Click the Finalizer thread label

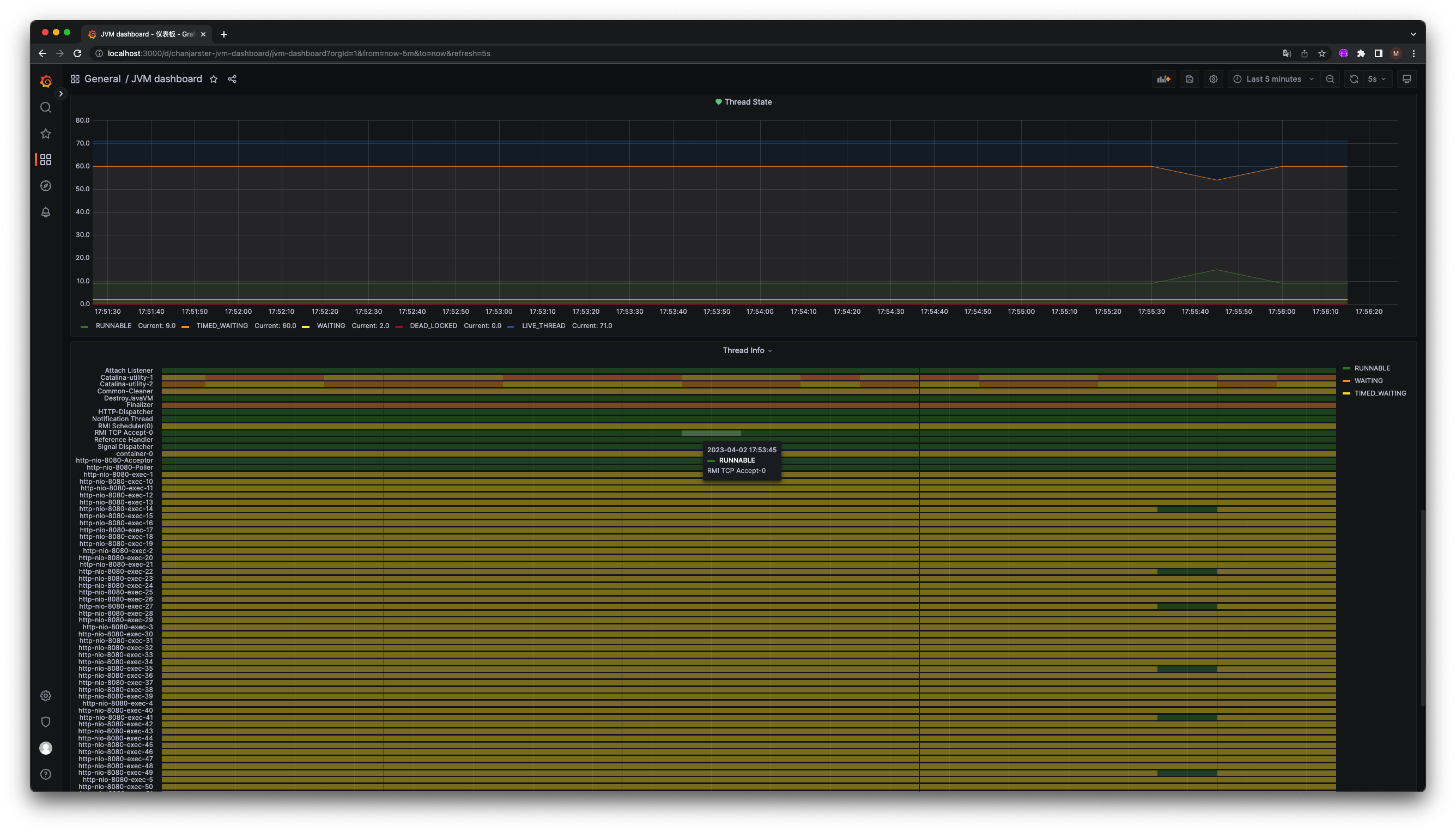[x=139, y=405]
